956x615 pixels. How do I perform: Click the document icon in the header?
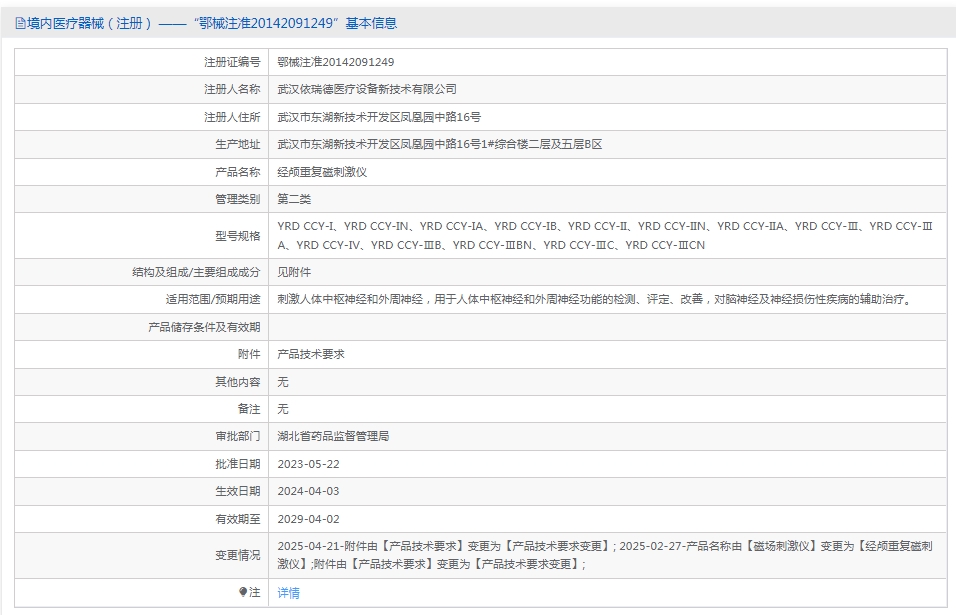(20, 24)
